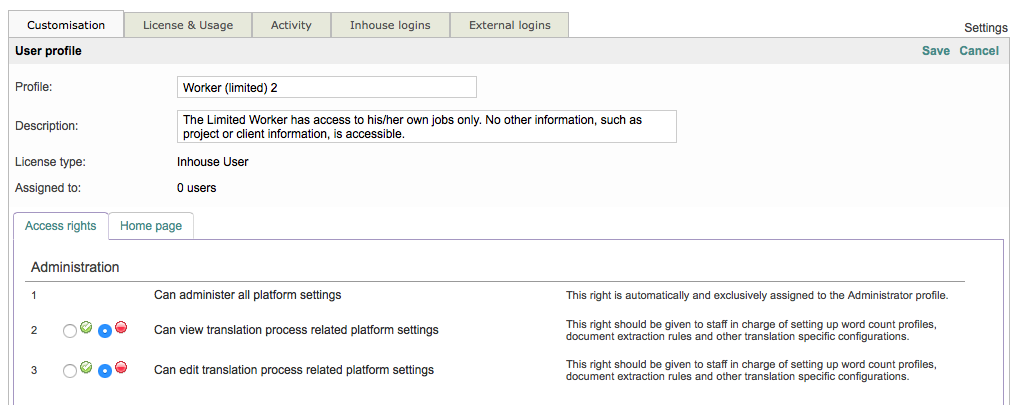Screen dimensions: 1021x405
Task: Click the Settings label at top right
Action: tap(986, 27)
